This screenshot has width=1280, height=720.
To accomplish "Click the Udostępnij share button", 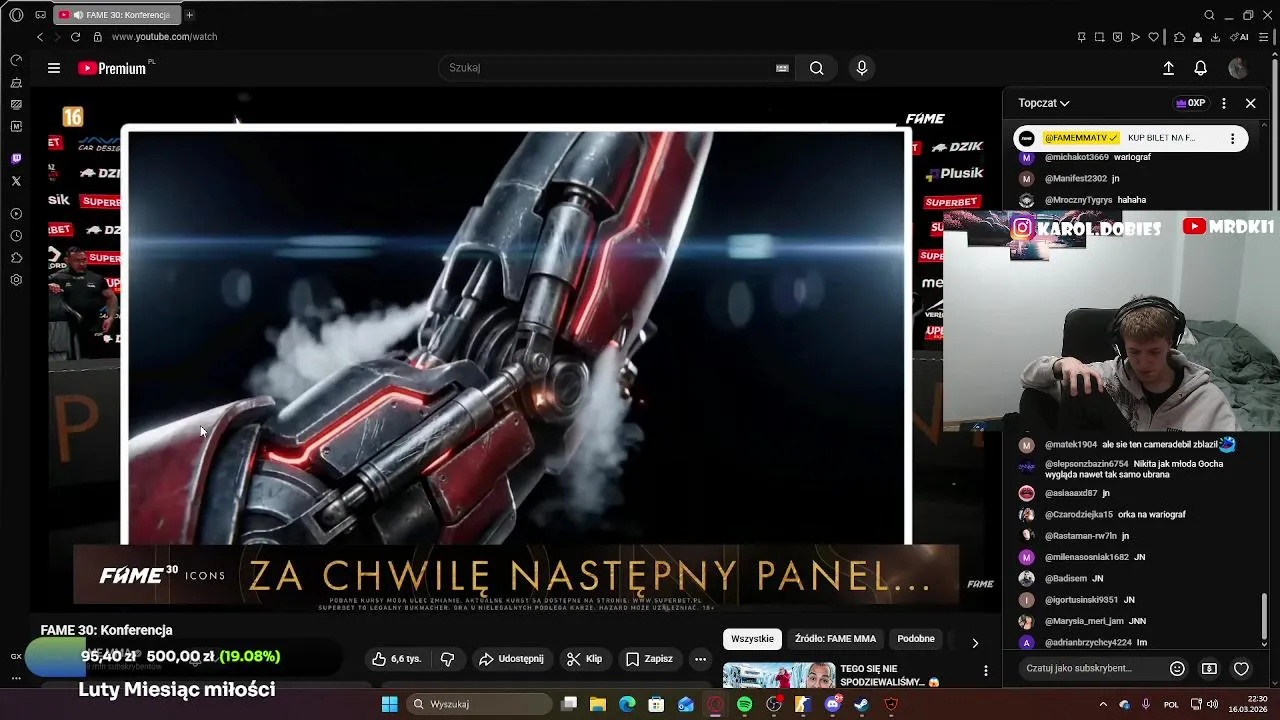I will tap(511, 659).
